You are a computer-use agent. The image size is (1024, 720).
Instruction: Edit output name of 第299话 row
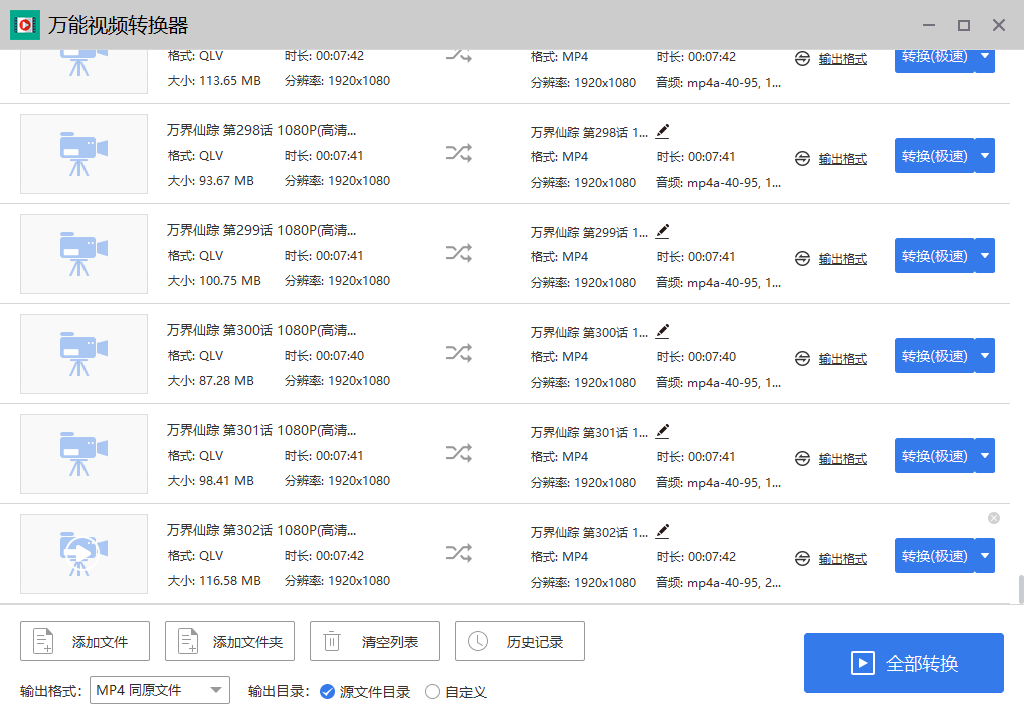(662, 231)
